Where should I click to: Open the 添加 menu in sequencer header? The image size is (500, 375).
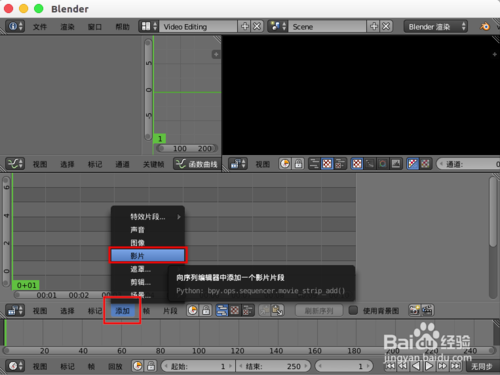tap(122, 311)
